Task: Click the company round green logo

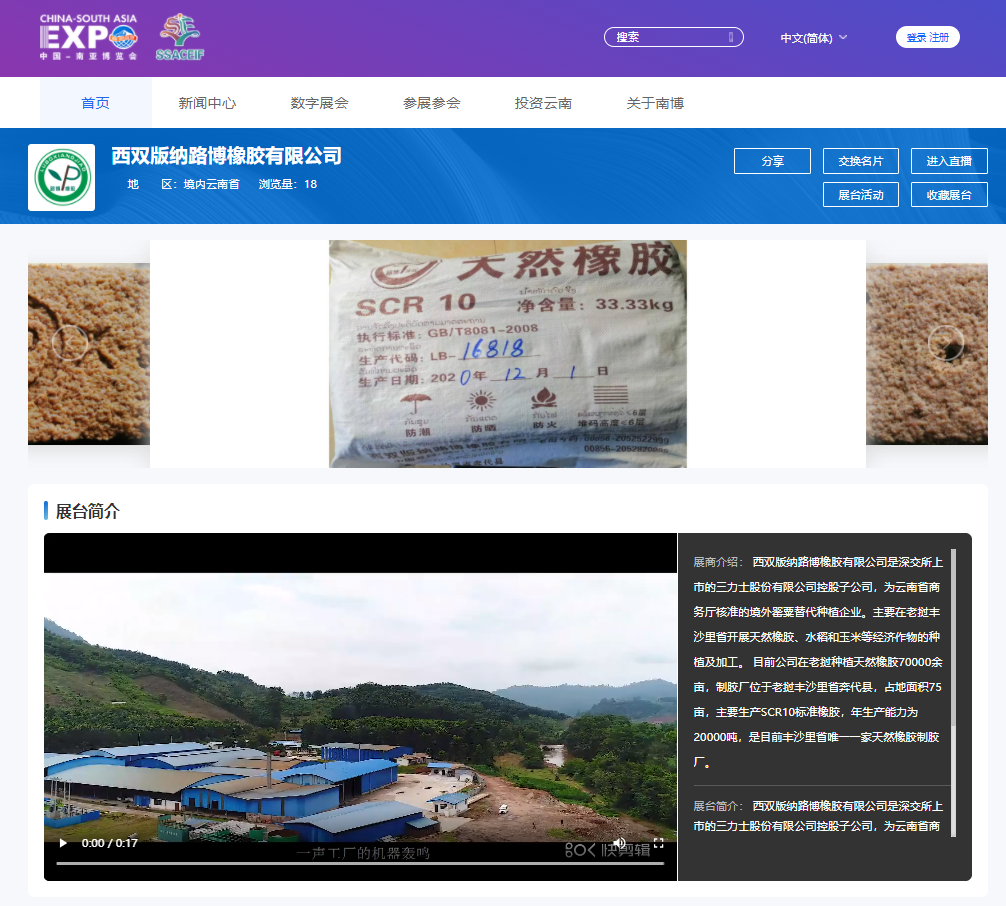Action: click(x=62, y=178)
